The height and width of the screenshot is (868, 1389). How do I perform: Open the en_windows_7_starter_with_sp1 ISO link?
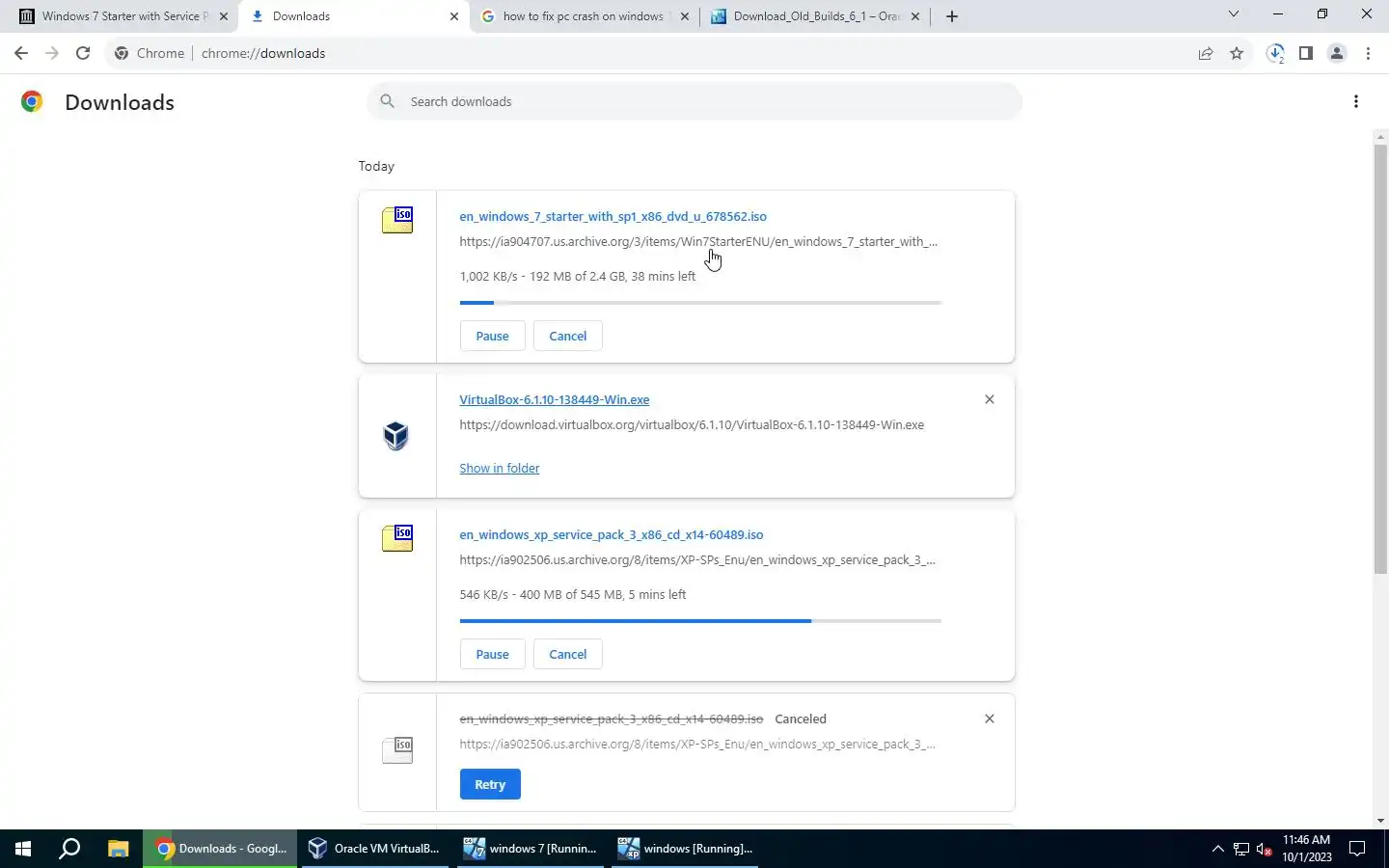(613, 216)
